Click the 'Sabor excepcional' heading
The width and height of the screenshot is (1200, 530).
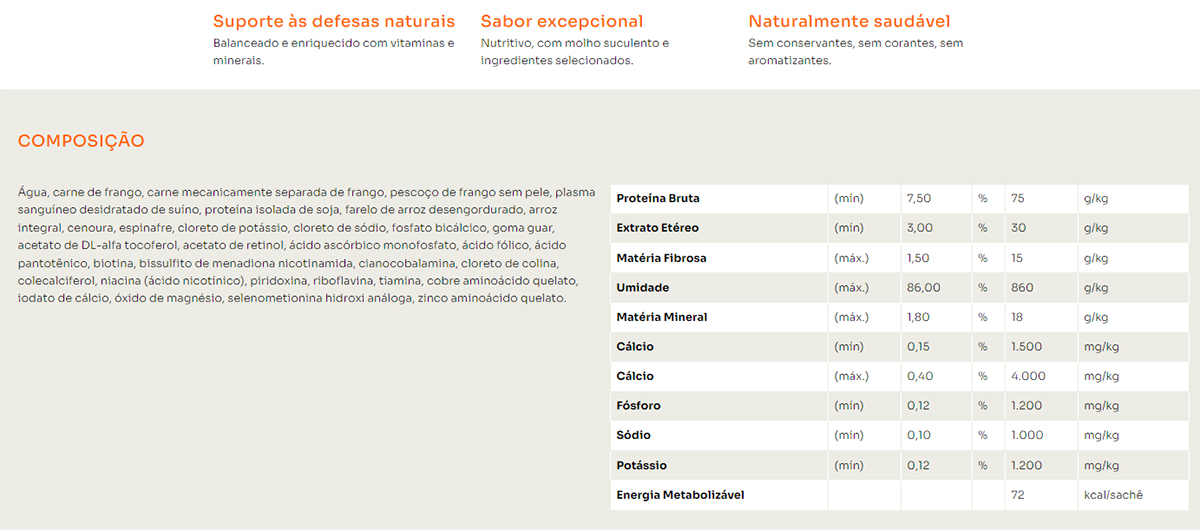point(561,21)
